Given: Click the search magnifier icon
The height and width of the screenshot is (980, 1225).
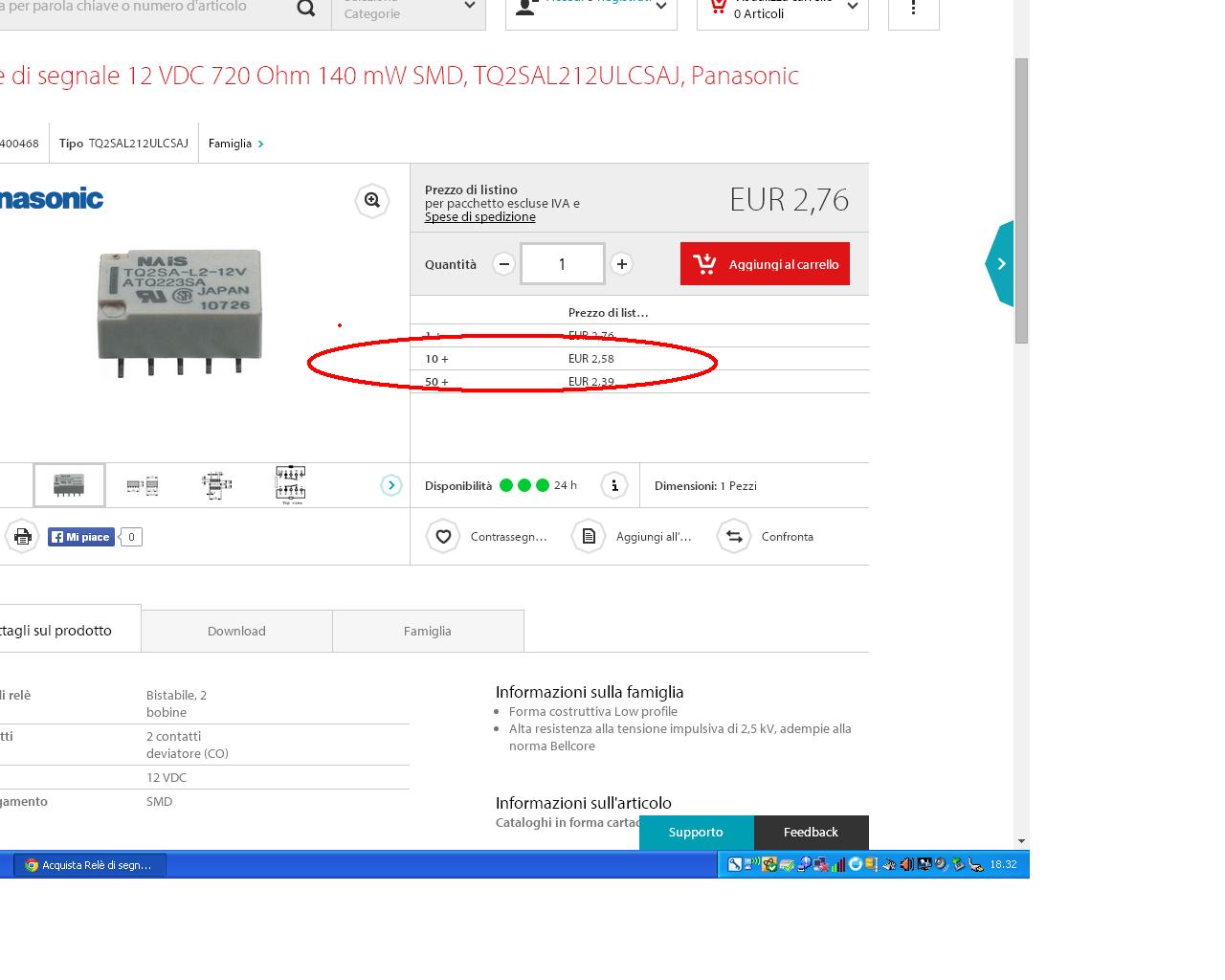Looking at the screenshot, I should (x=306, y=9).
